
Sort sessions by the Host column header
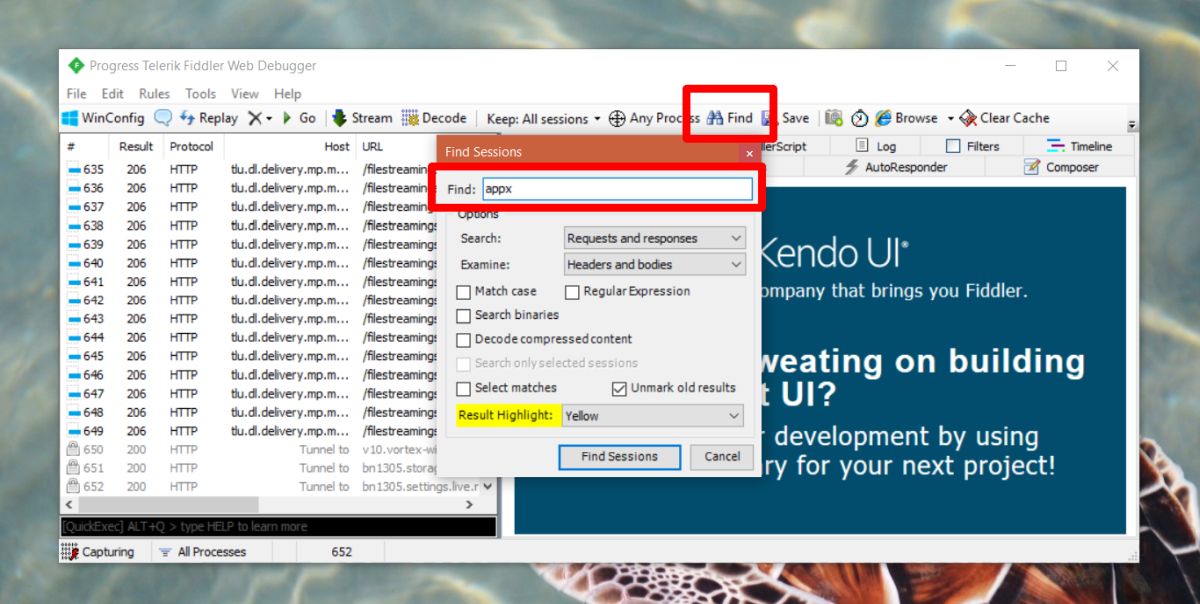tap(291, 147)
